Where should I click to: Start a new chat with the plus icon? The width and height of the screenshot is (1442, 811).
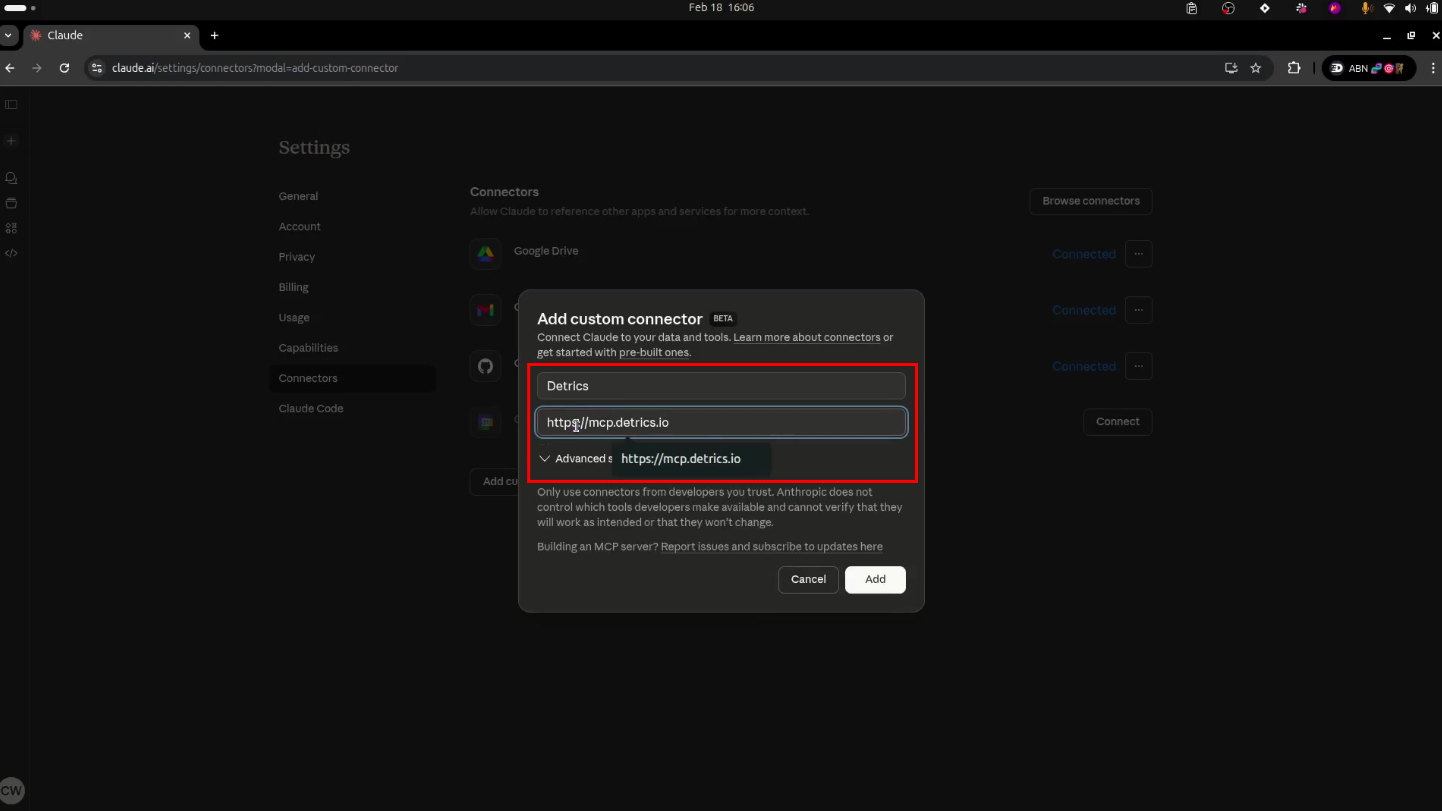11,141
